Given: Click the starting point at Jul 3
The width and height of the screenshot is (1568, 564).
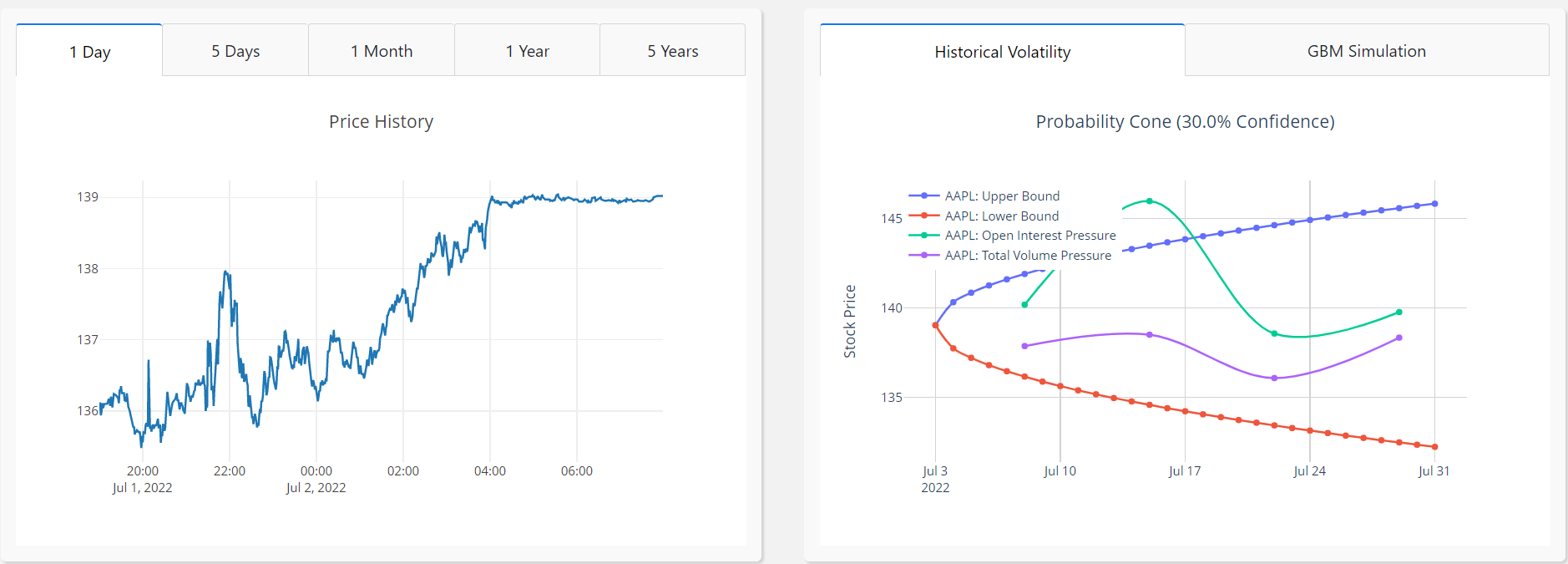Looking at the screenshot, I should [935, 325].
